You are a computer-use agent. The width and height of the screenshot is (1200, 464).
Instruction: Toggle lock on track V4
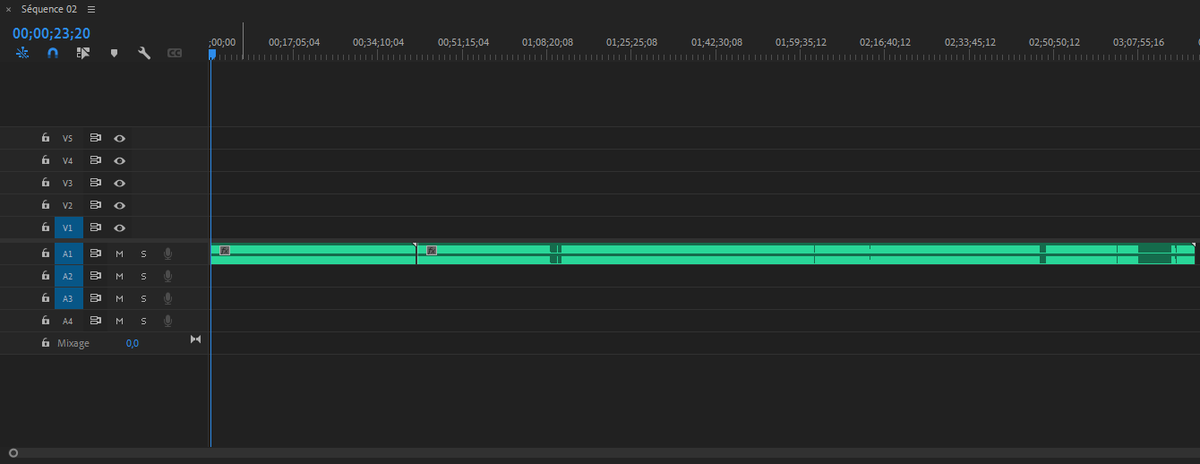[45, 160]
